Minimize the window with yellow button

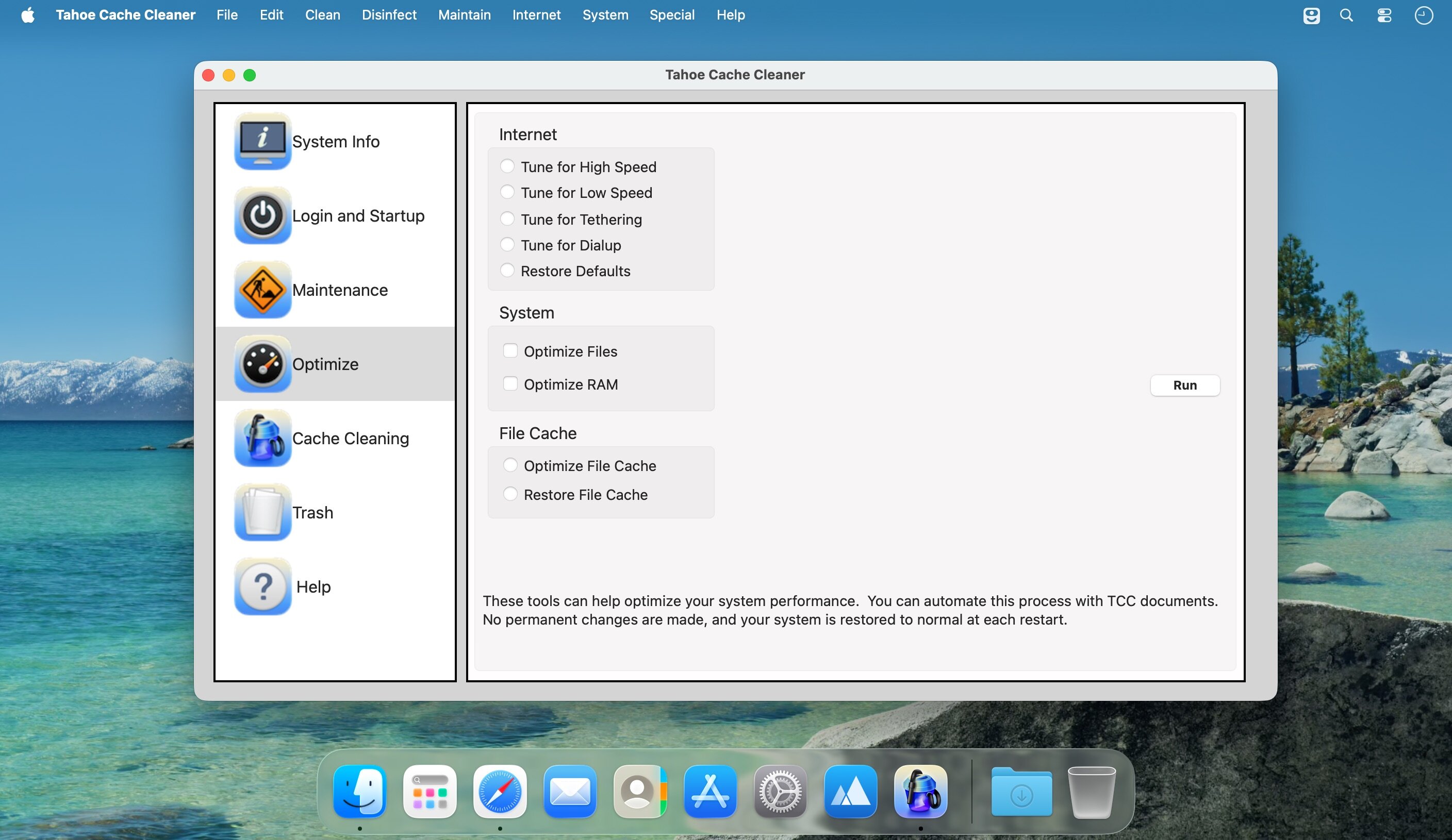click(229, 75)
